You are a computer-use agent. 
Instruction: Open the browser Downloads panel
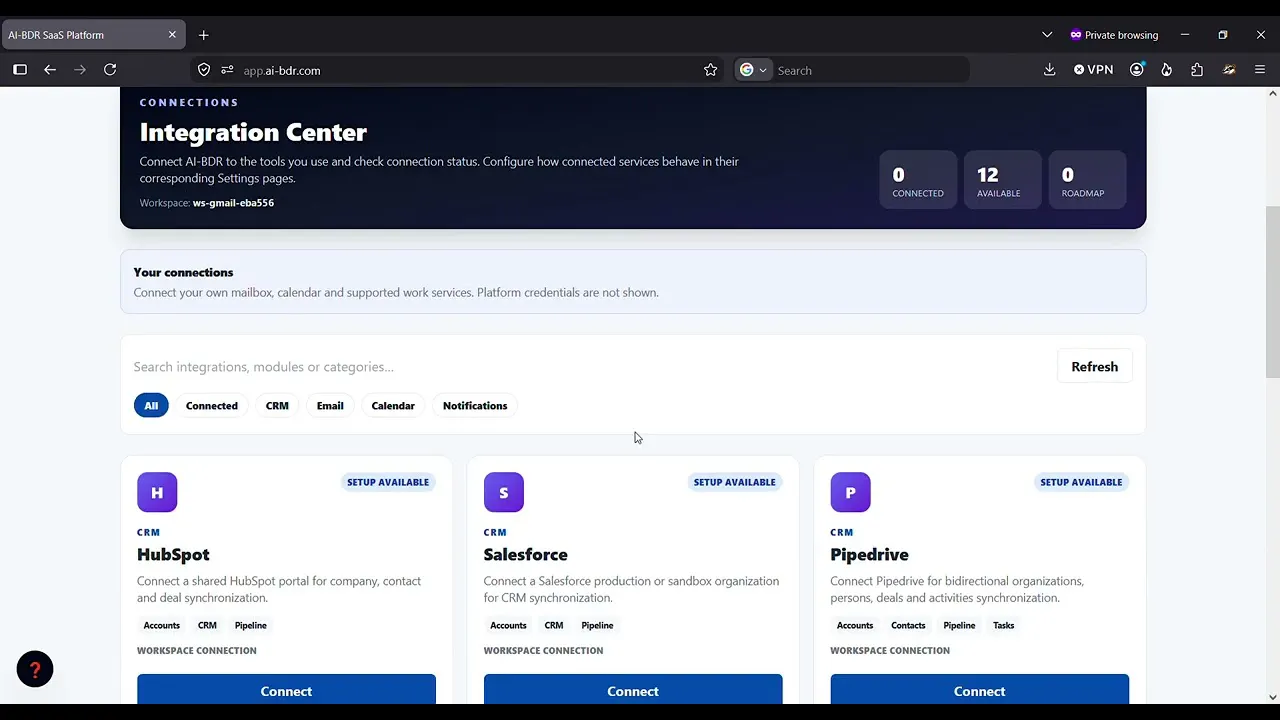click(1049, 70)
